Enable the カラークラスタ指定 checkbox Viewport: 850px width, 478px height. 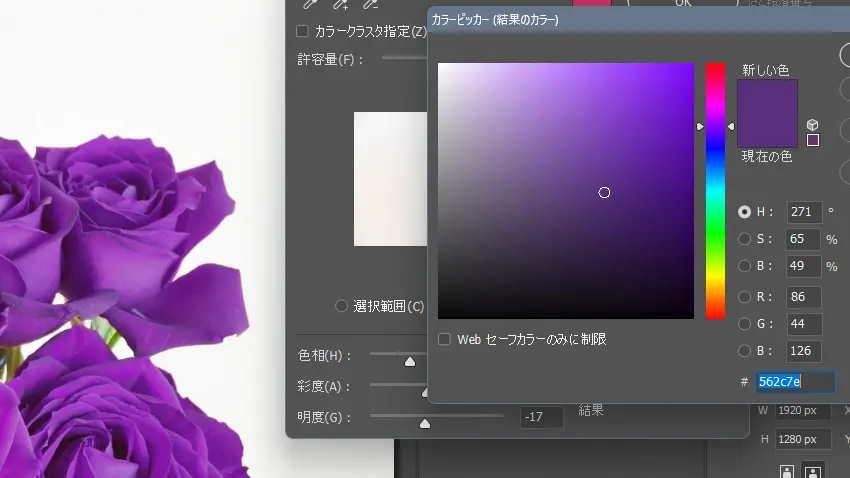(303, 31)
